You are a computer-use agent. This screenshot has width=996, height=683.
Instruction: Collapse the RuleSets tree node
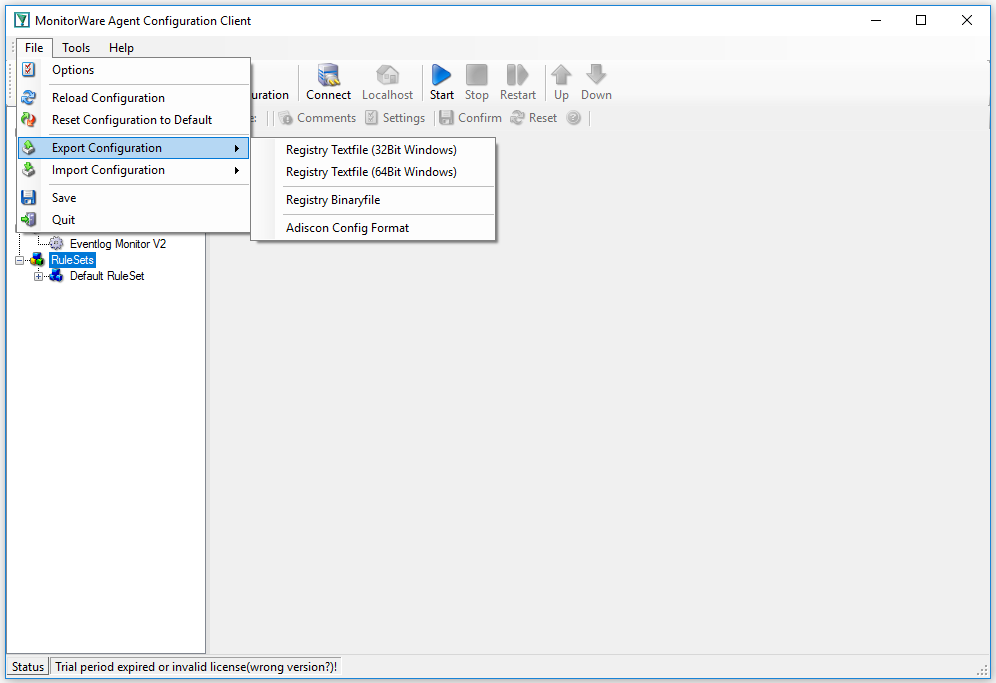pos(20,260)
